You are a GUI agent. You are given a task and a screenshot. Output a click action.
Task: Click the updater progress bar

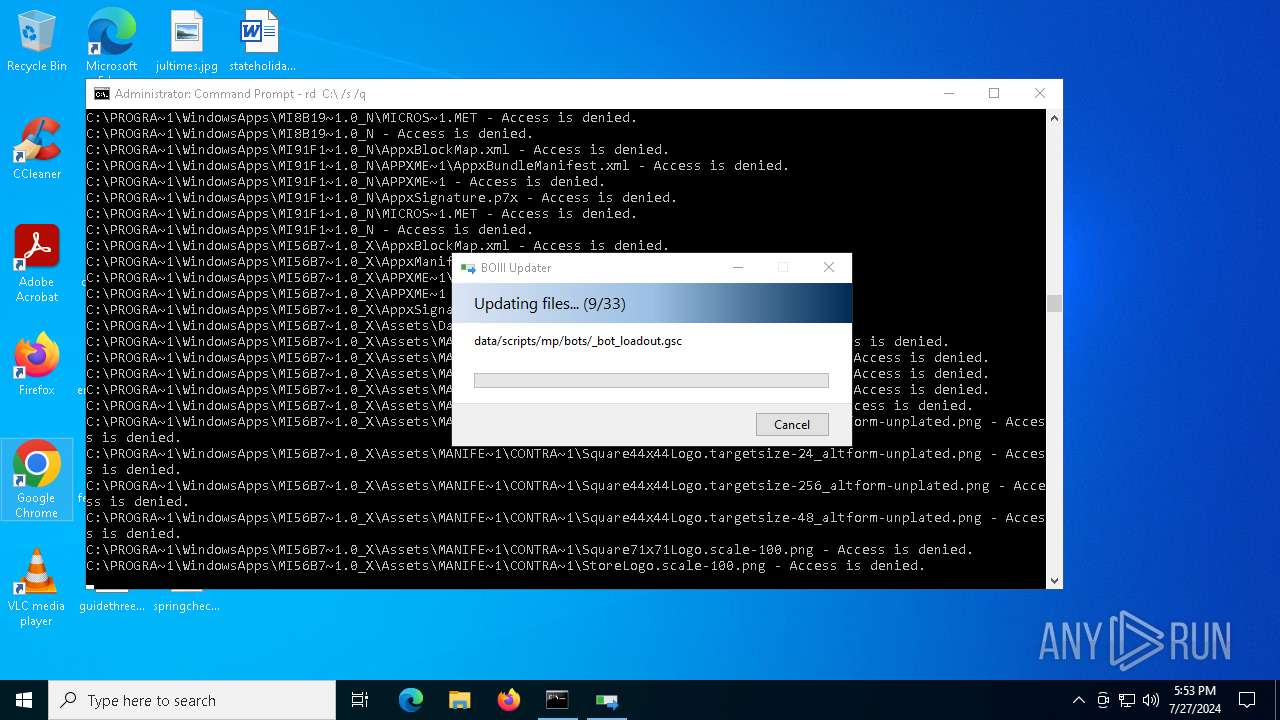(x=651, y=380)
